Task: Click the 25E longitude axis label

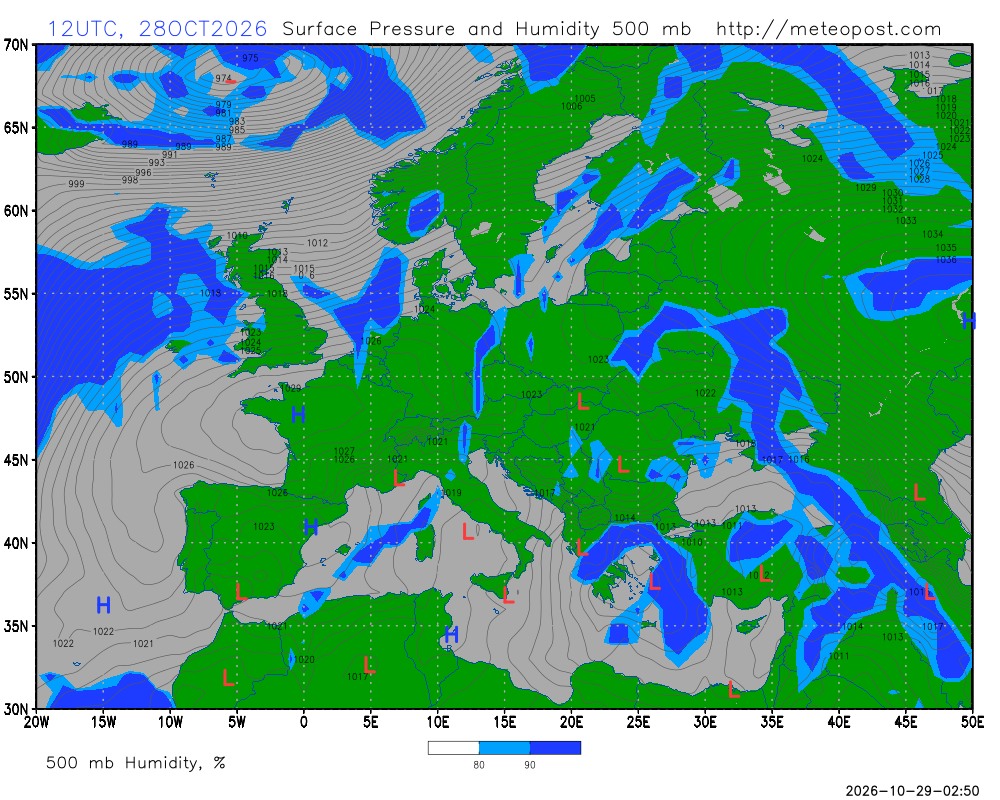Action: 638,722
